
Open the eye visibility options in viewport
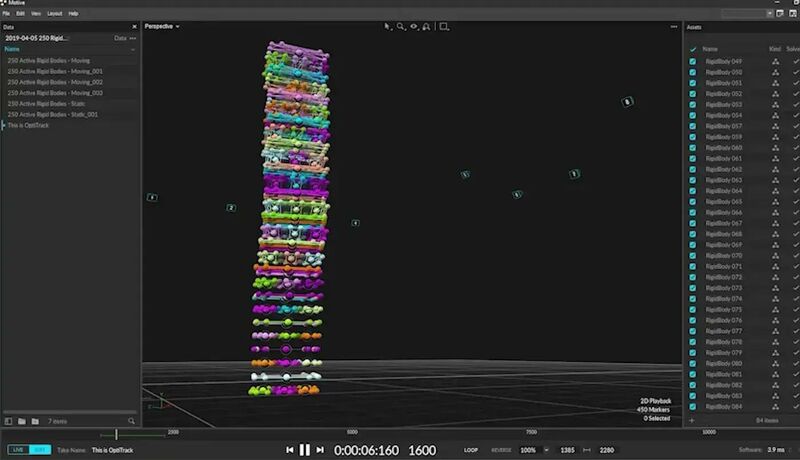(413, 26)
